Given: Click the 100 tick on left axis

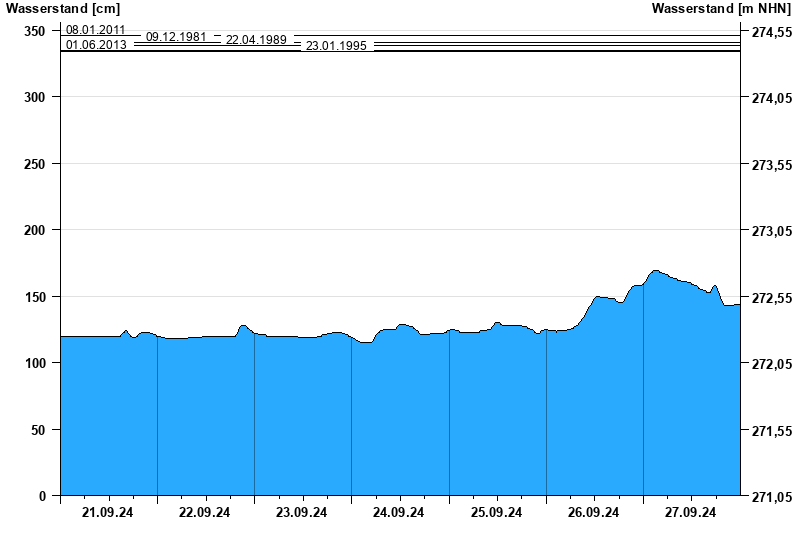Looking at the screenshot, I should coord(35,363).
